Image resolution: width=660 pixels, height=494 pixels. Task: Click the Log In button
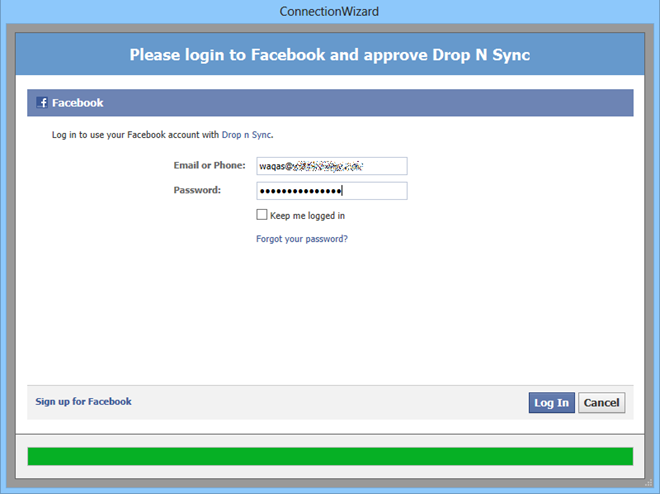point(551,403)
